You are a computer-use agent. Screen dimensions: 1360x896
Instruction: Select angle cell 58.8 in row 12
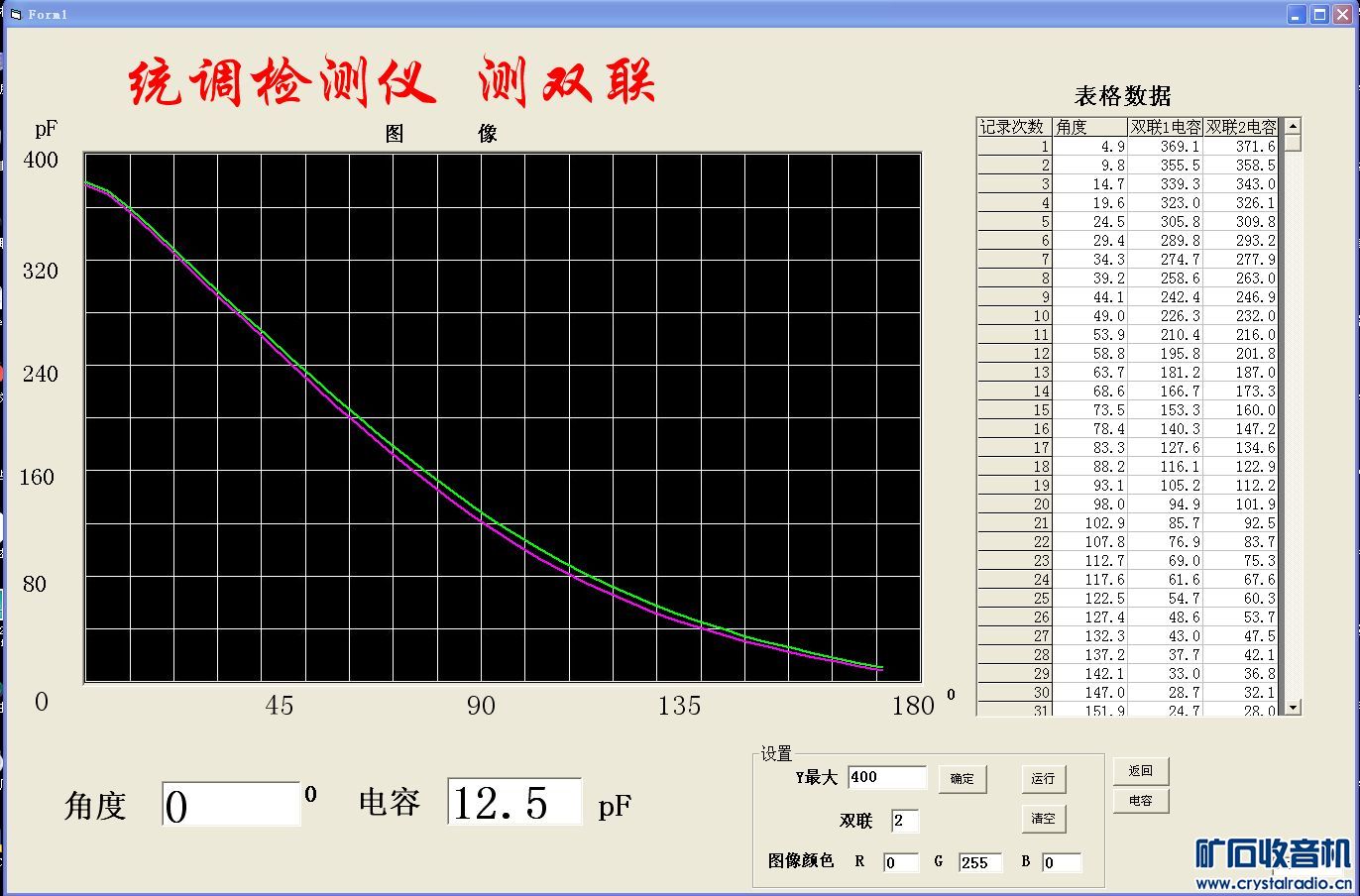click(1089, 354)
